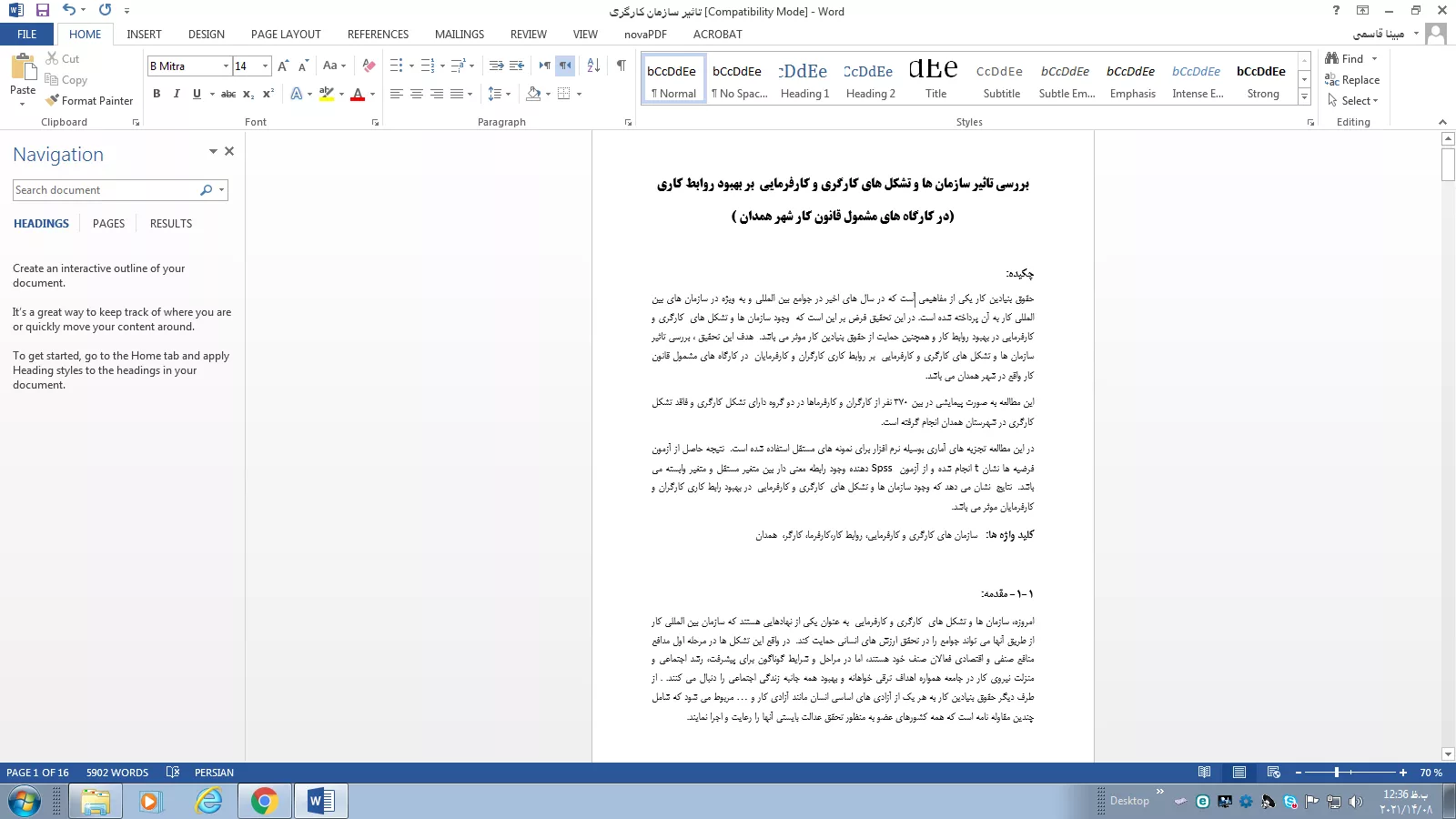Open Paragraph dialog launcher

click(628, 122)
